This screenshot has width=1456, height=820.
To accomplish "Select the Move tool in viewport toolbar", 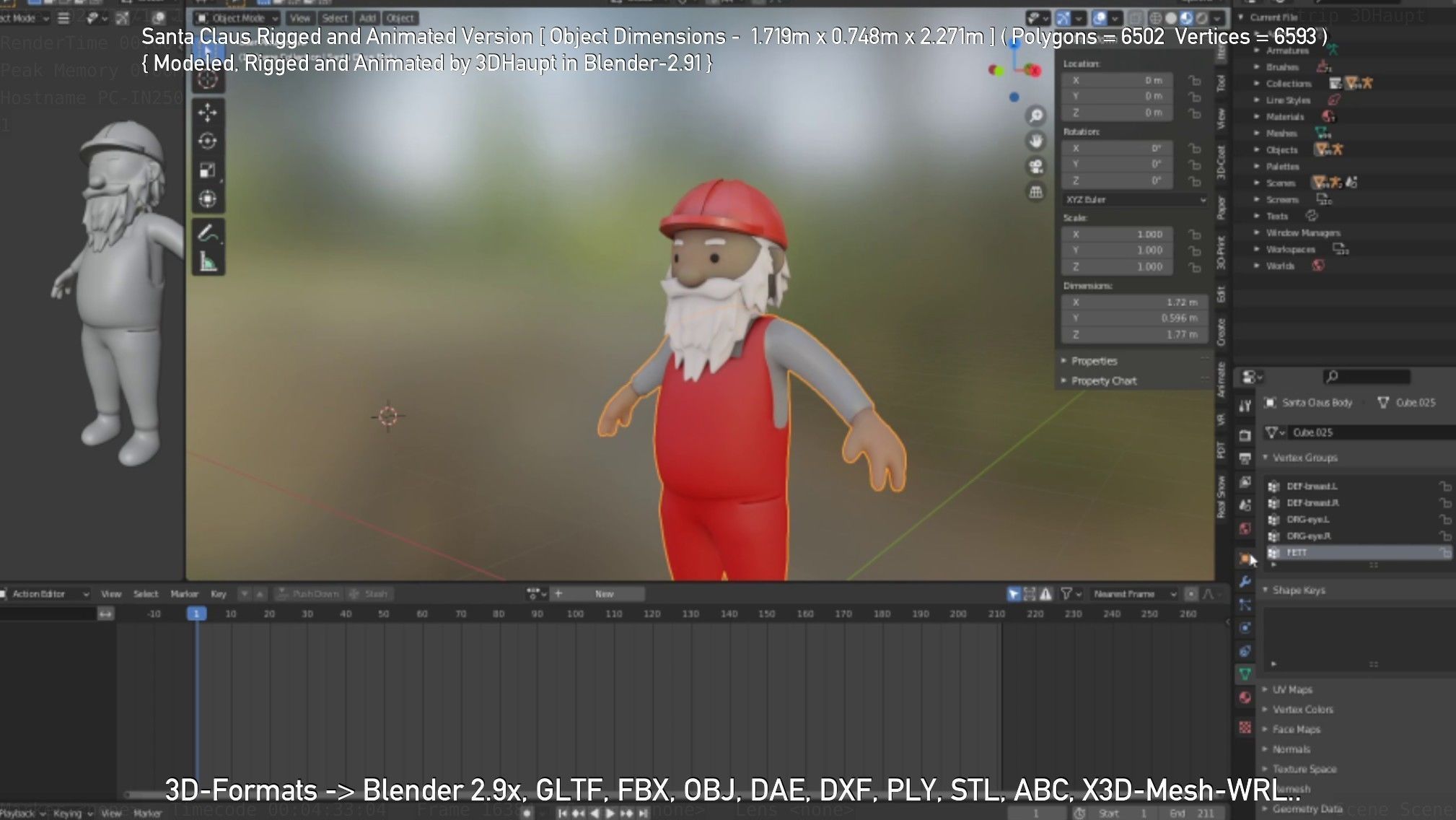I will click(208, 112).
